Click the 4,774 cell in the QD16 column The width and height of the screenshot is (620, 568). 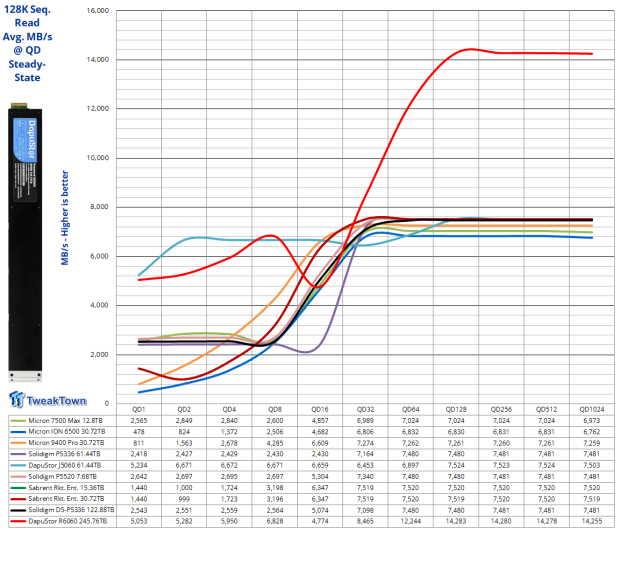pos(320,521)
